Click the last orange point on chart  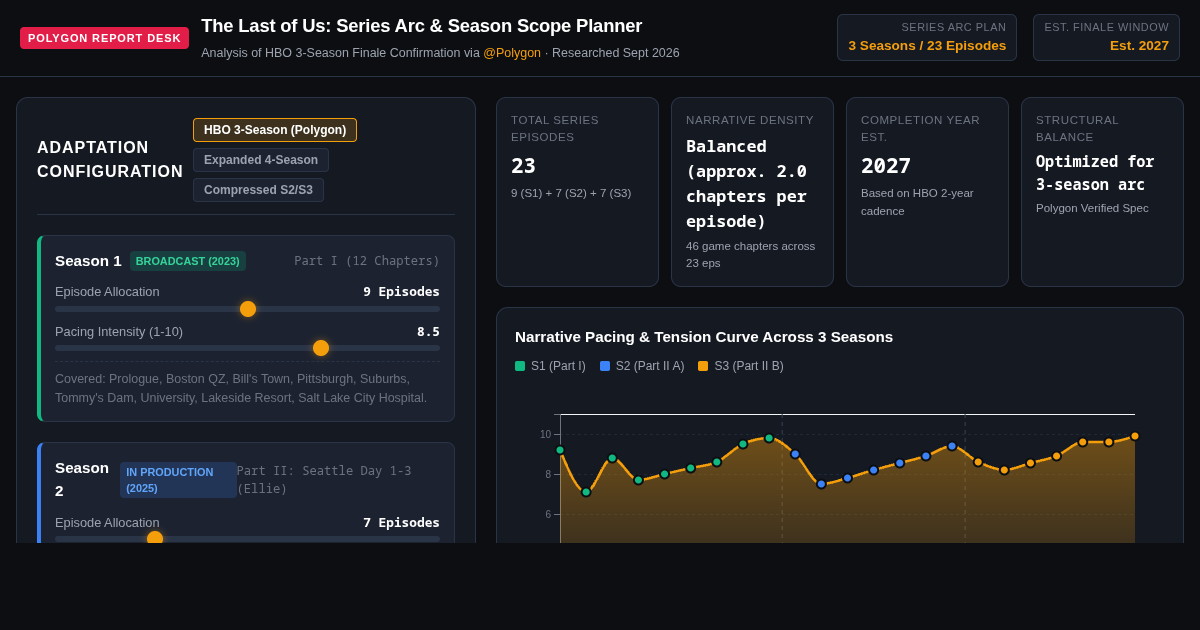click(x=1135, y=436)
